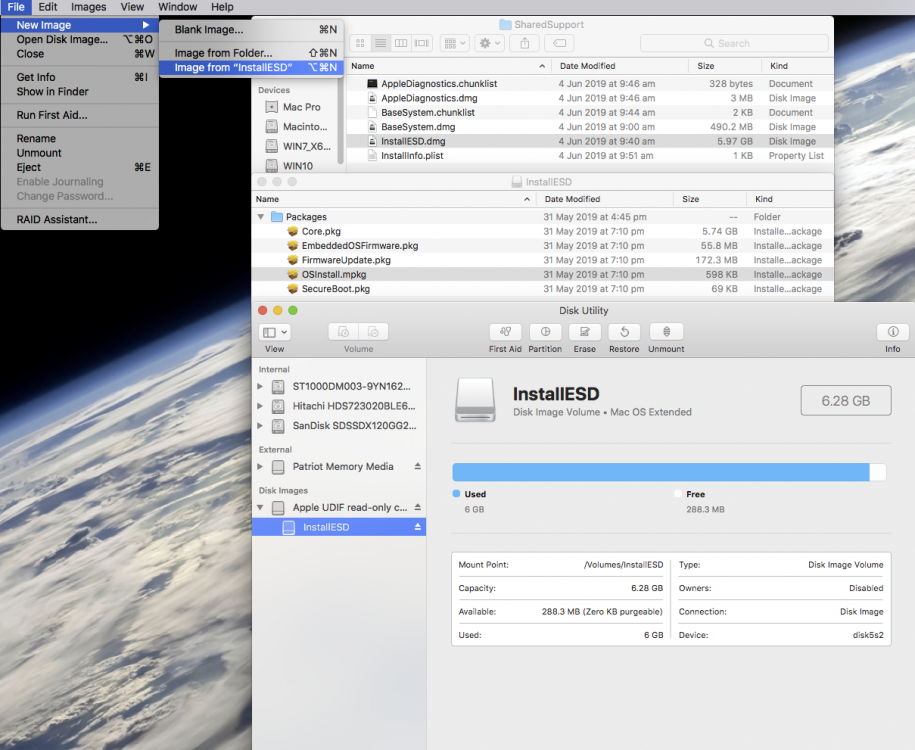The height and width of the screenshot is (750, 915).
Task: Open the Help menu in menu bar
Action: 222,7
